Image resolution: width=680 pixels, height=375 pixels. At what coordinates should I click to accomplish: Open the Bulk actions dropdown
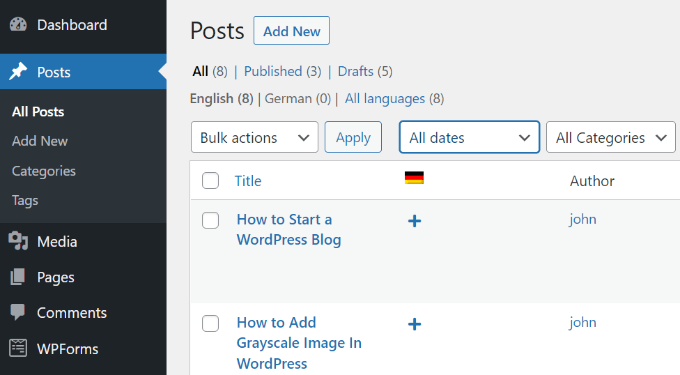point(255,137)
